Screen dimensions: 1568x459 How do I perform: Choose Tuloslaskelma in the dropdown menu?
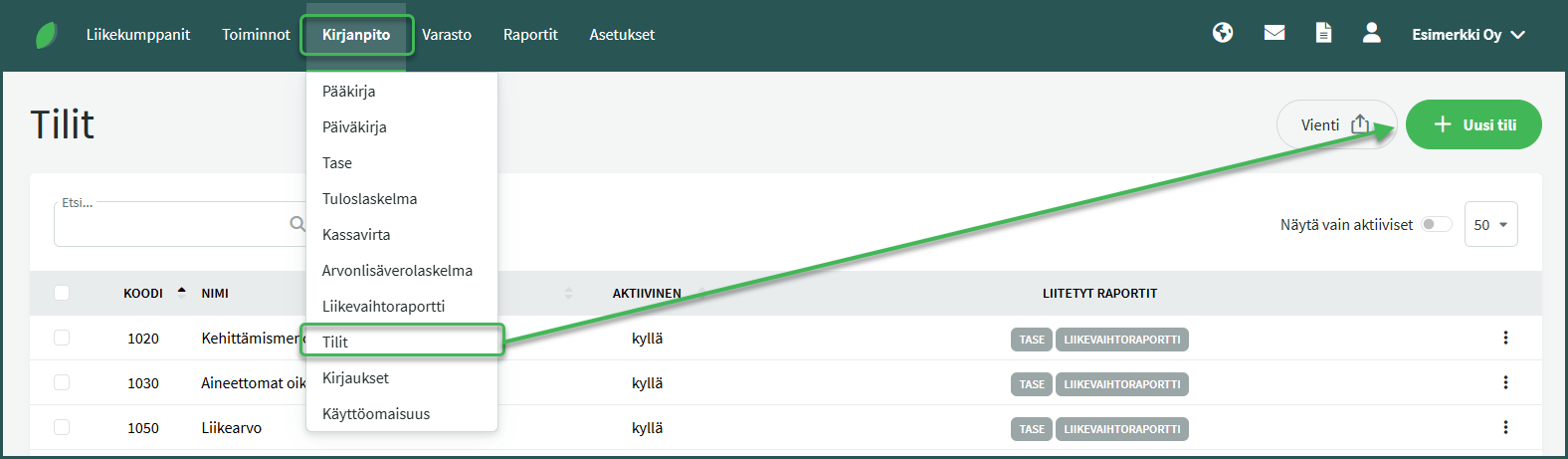(369, 199)
